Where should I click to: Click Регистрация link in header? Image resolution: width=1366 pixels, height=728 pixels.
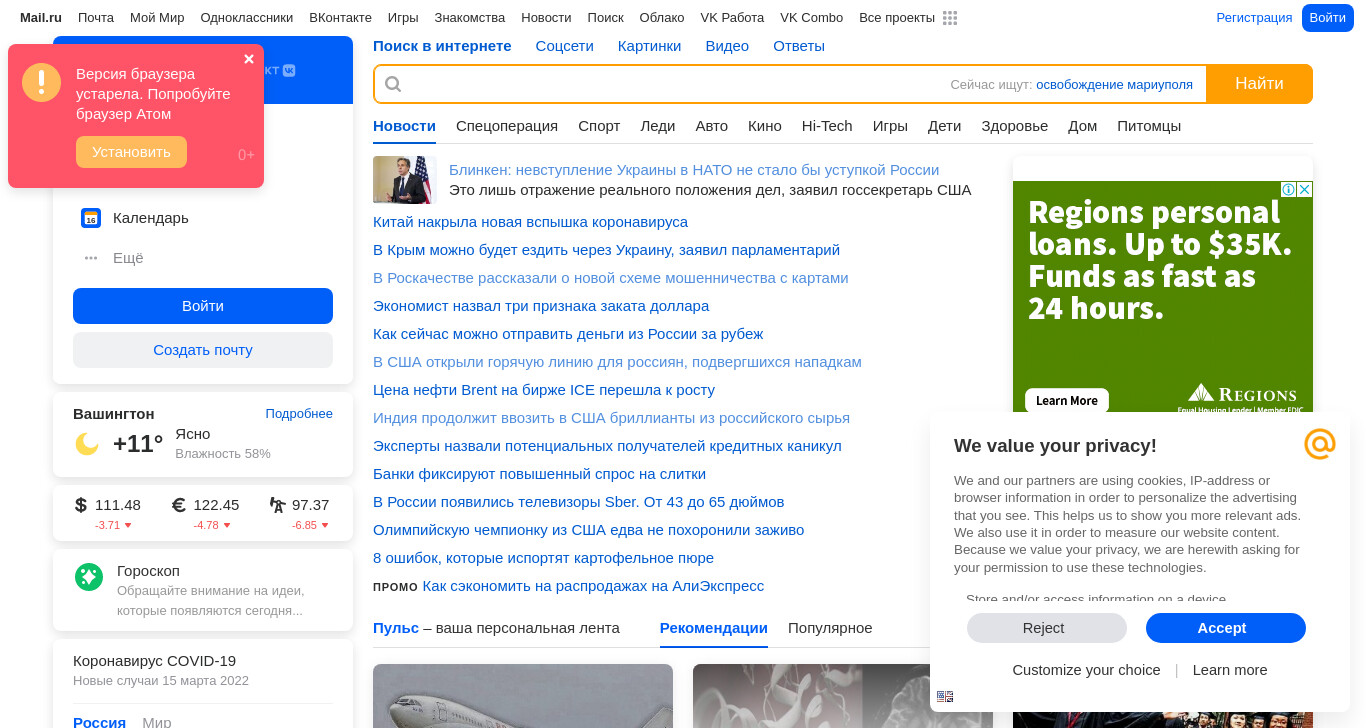point(1254,18)
